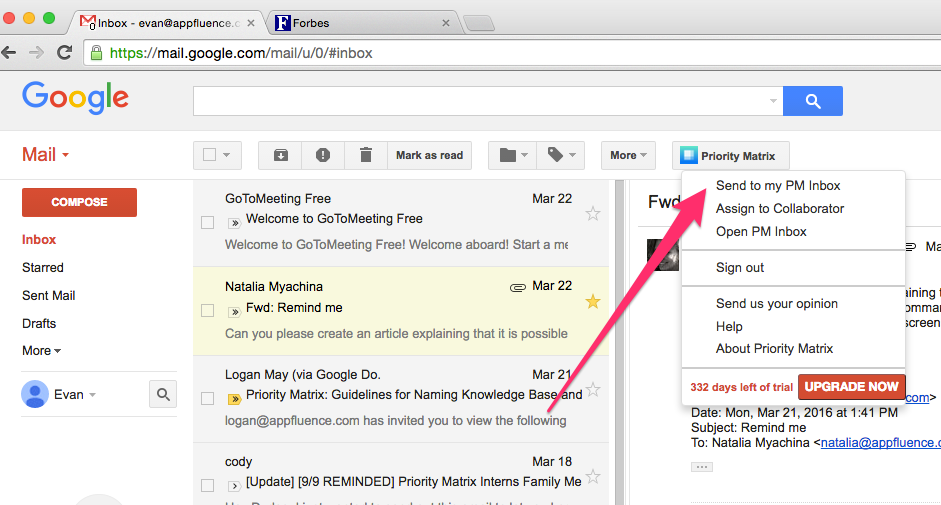Open a new browser tab
The width and height of the screenshot is (941, 505).
coord(479,23)
